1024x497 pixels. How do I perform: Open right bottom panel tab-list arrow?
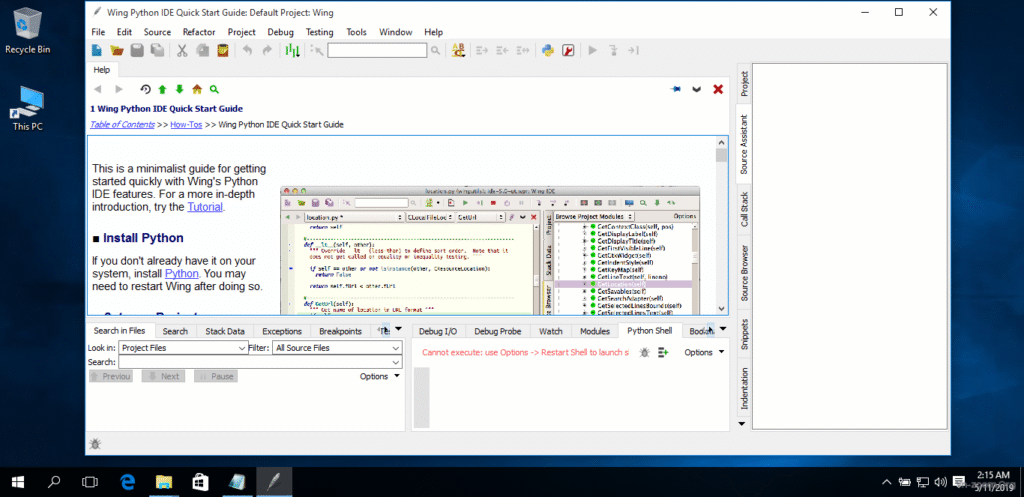pyautogui.click(x=722, y=329)
